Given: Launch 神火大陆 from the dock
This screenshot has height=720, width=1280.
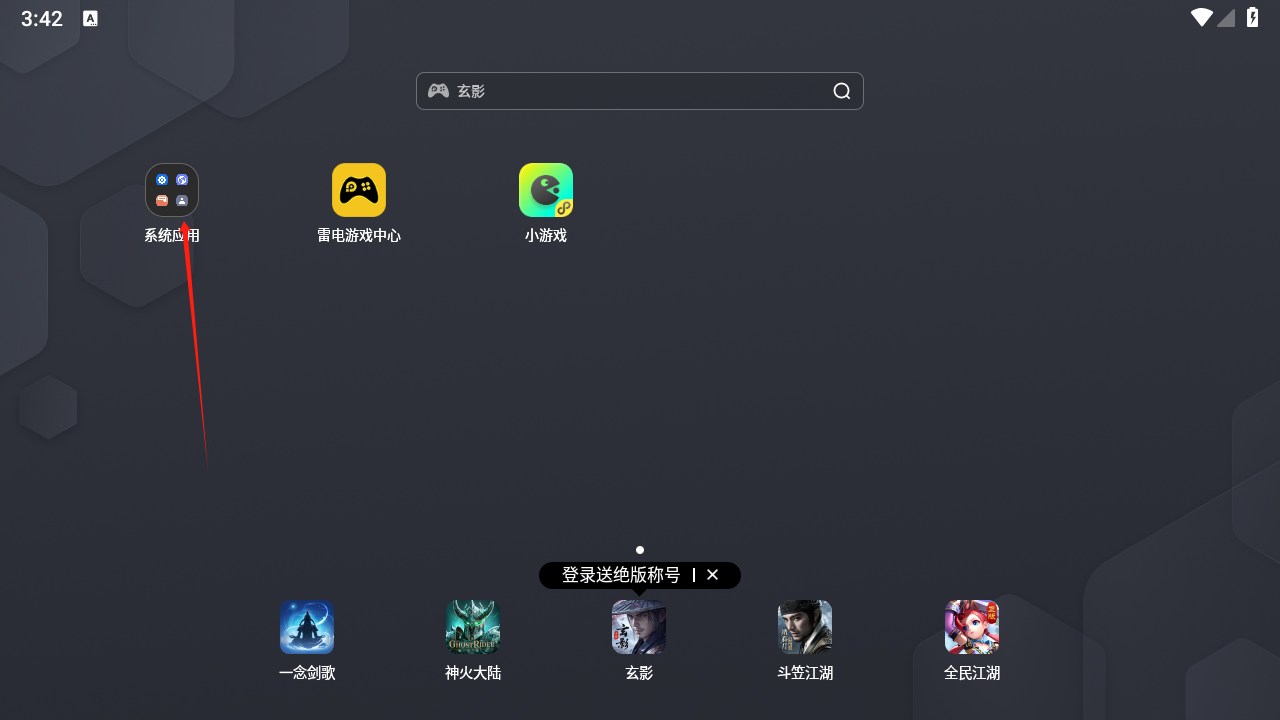Looking at the screenshot, I should point(473,627).
